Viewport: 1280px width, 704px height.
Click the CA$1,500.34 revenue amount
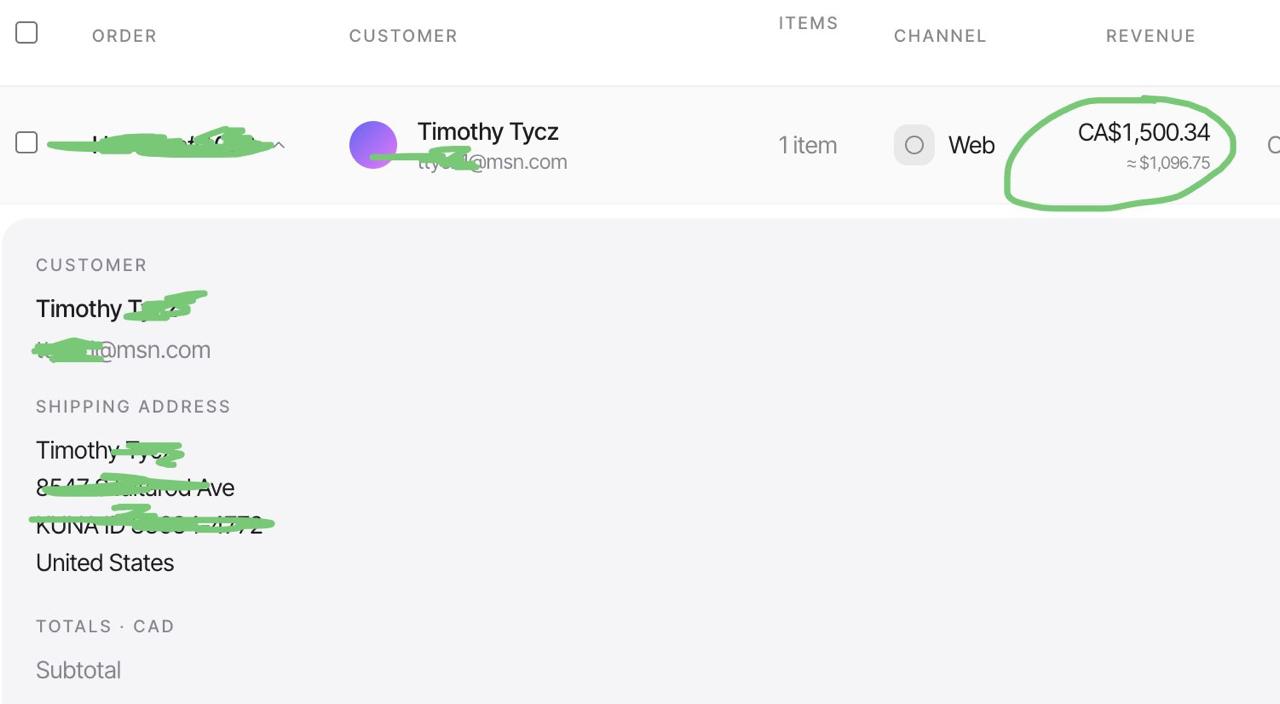pyautogui.click(x=1144, y=132)
